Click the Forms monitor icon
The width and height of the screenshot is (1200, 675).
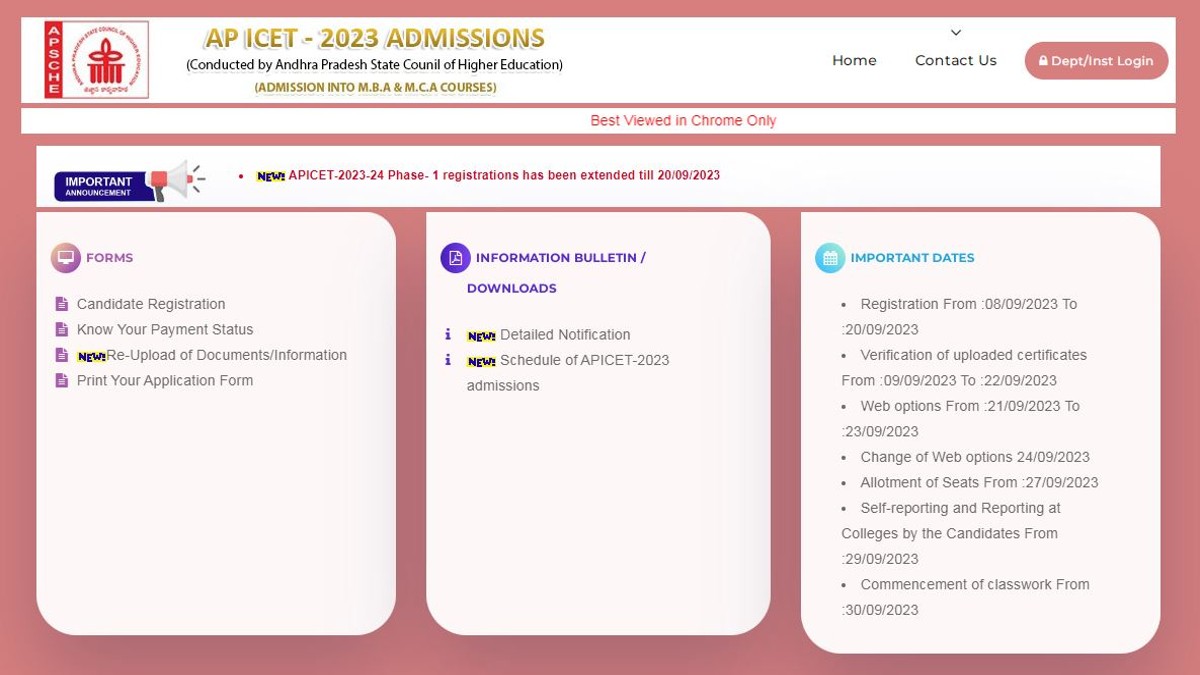(x=66, y=258)
